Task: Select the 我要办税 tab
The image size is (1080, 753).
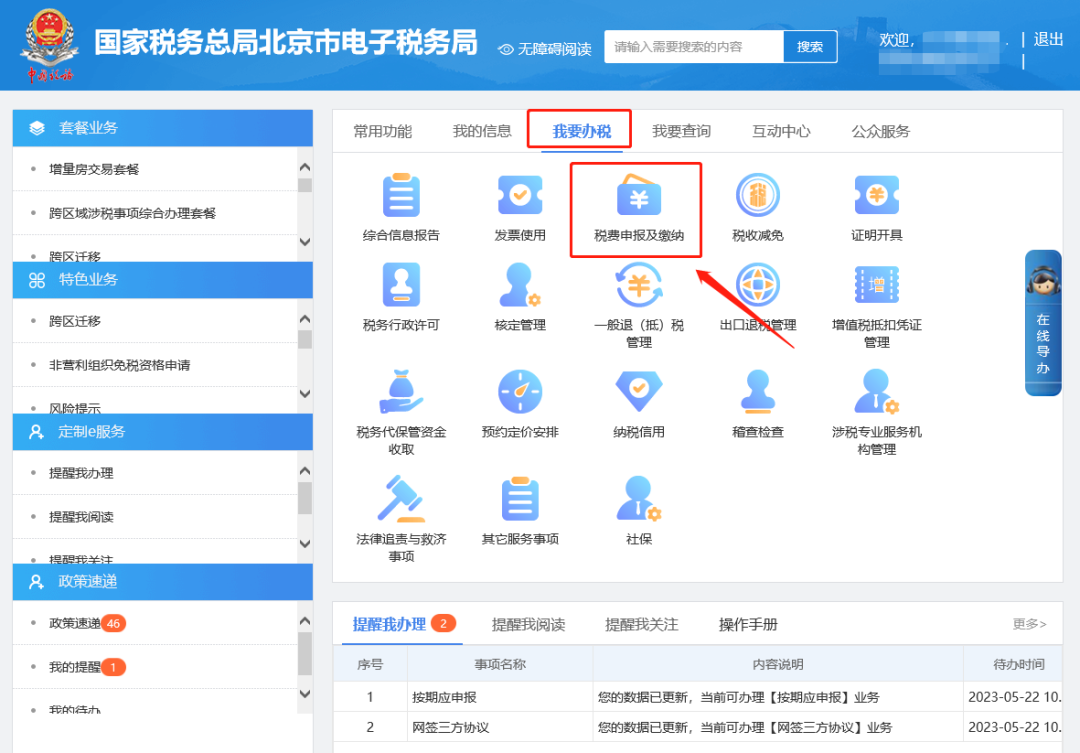Action: coord(581,132)
